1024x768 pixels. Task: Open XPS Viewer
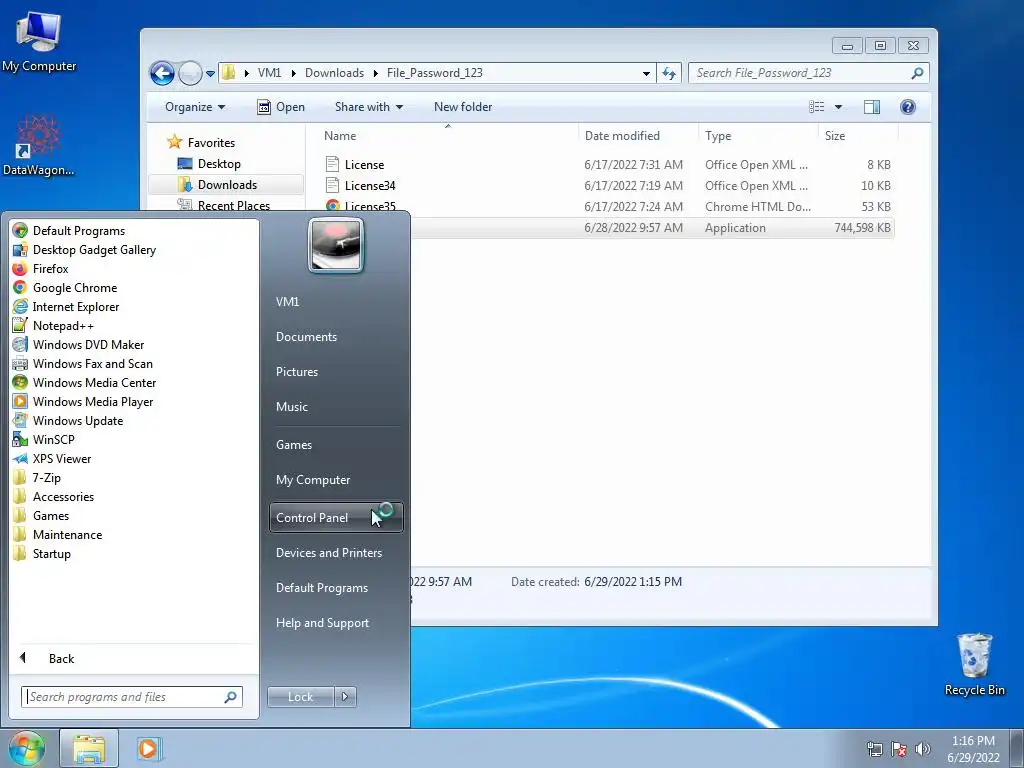tap(61, 458)
